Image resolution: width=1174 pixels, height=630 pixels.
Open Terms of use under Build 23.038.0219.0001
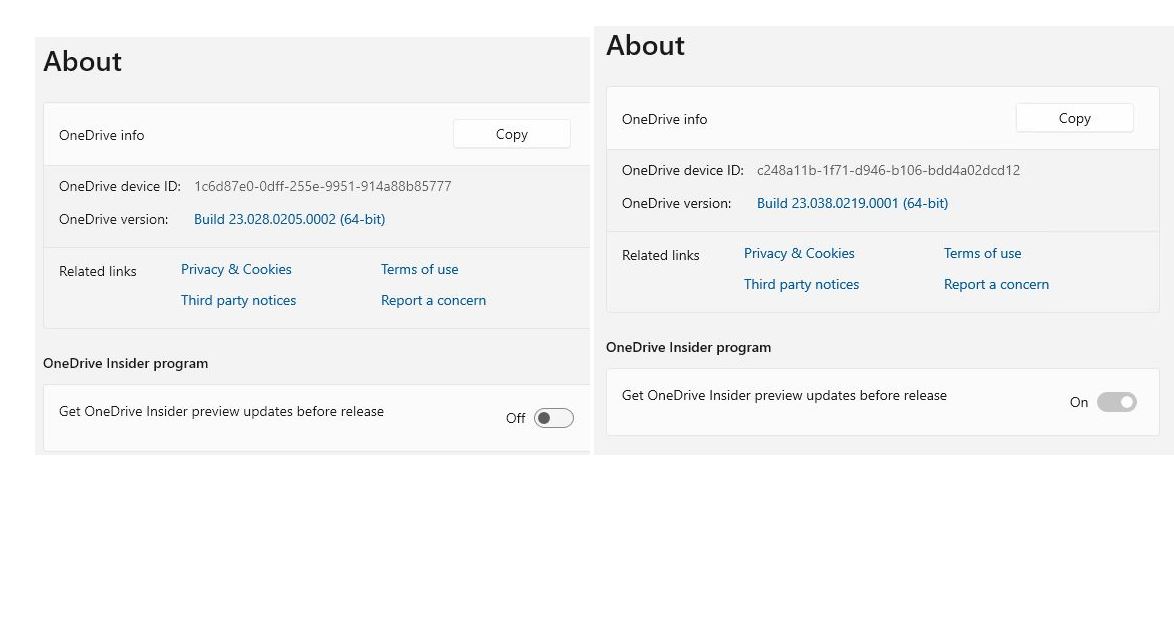pos(982,253)
